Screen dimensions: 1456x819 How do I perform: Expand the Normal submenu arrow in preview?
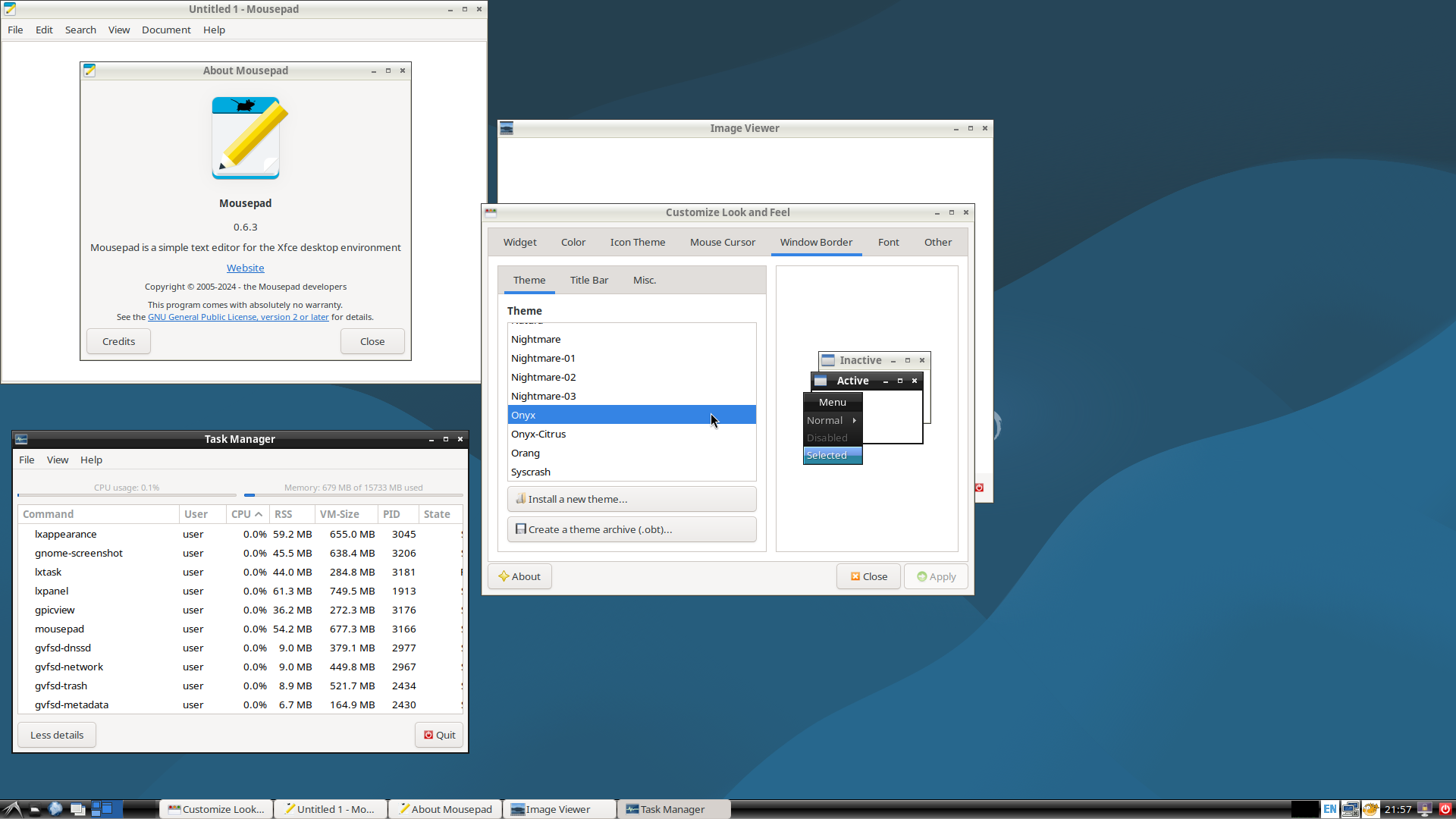coord(854,420)
